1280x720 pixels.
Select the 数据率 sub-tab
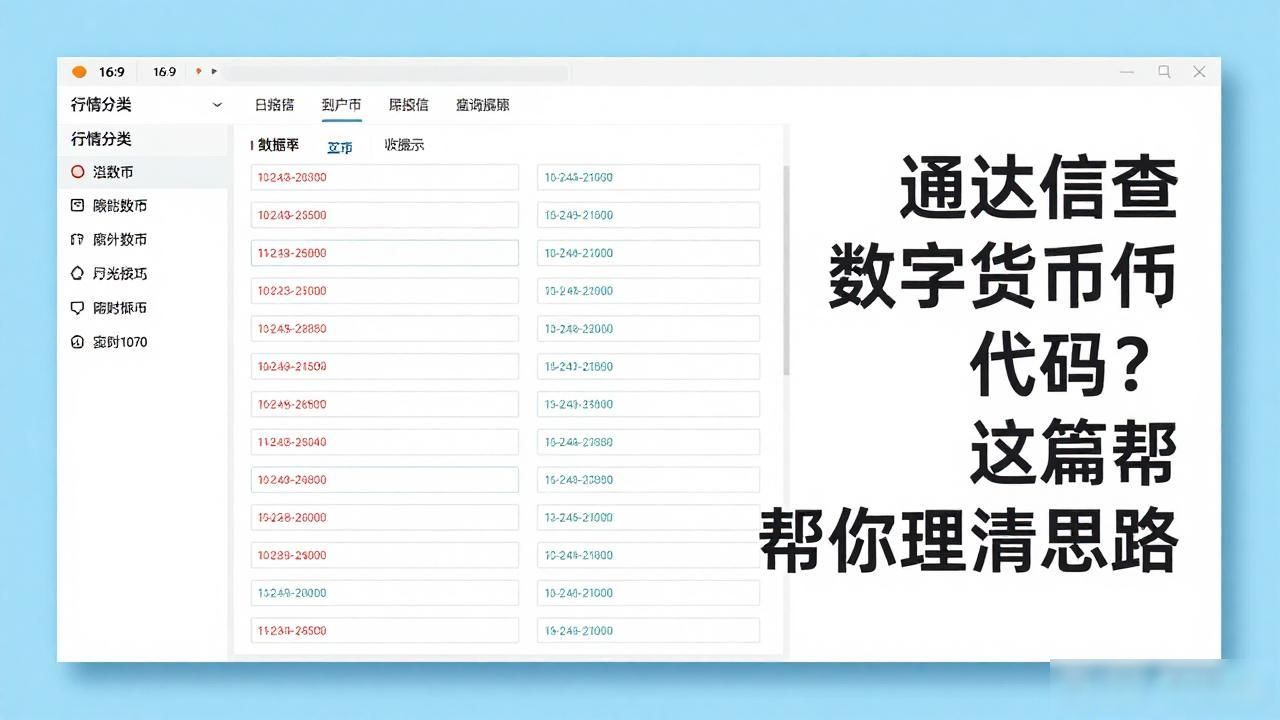pos(278,145)
